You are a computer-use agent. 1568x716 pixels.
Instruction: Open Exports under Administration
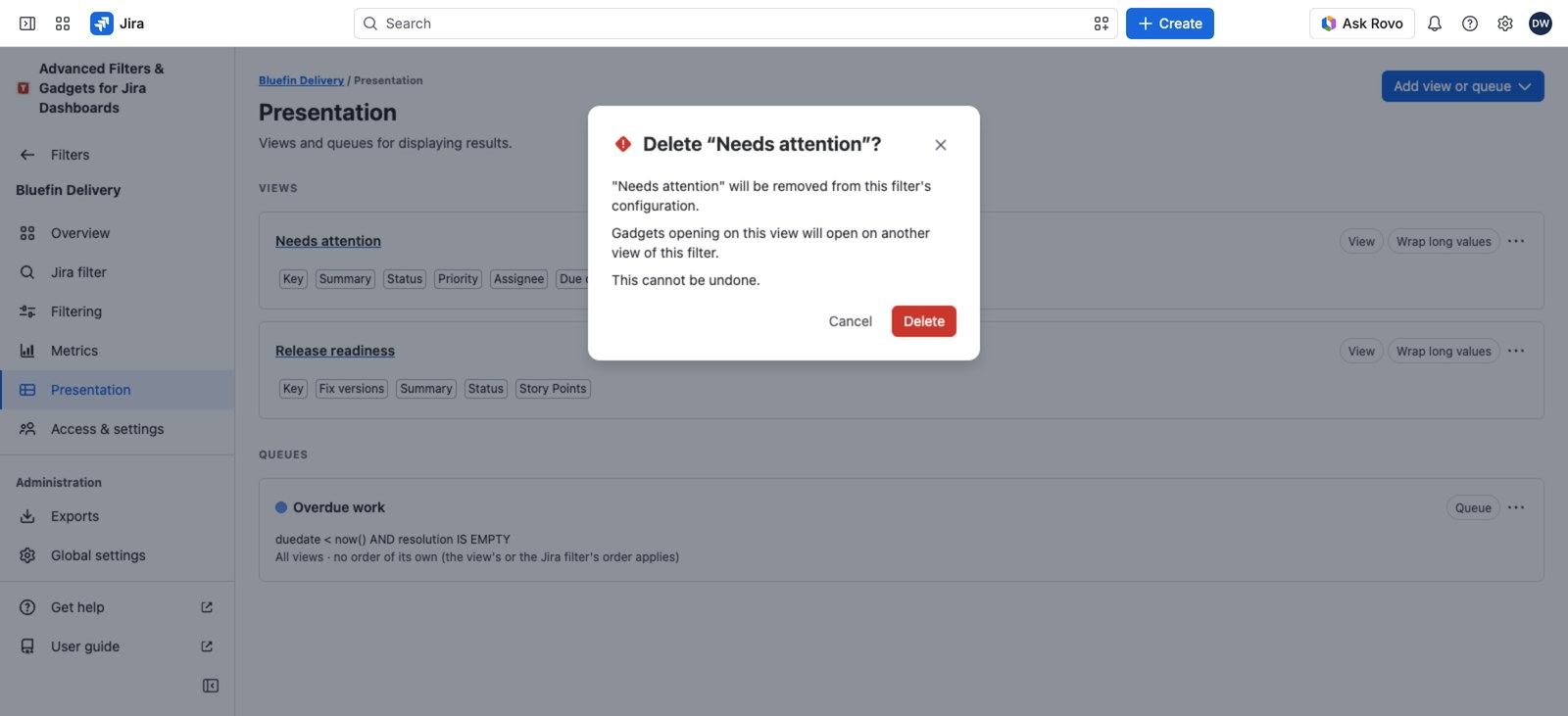pos(118,516)
